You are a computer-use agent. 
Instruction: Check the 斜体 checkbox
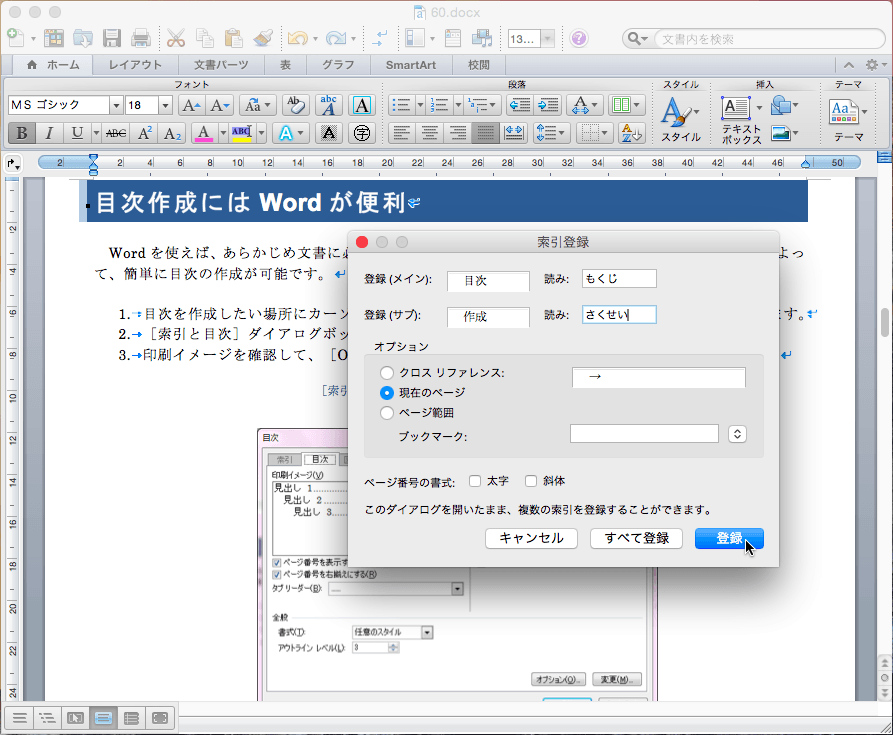coord(531,481)
